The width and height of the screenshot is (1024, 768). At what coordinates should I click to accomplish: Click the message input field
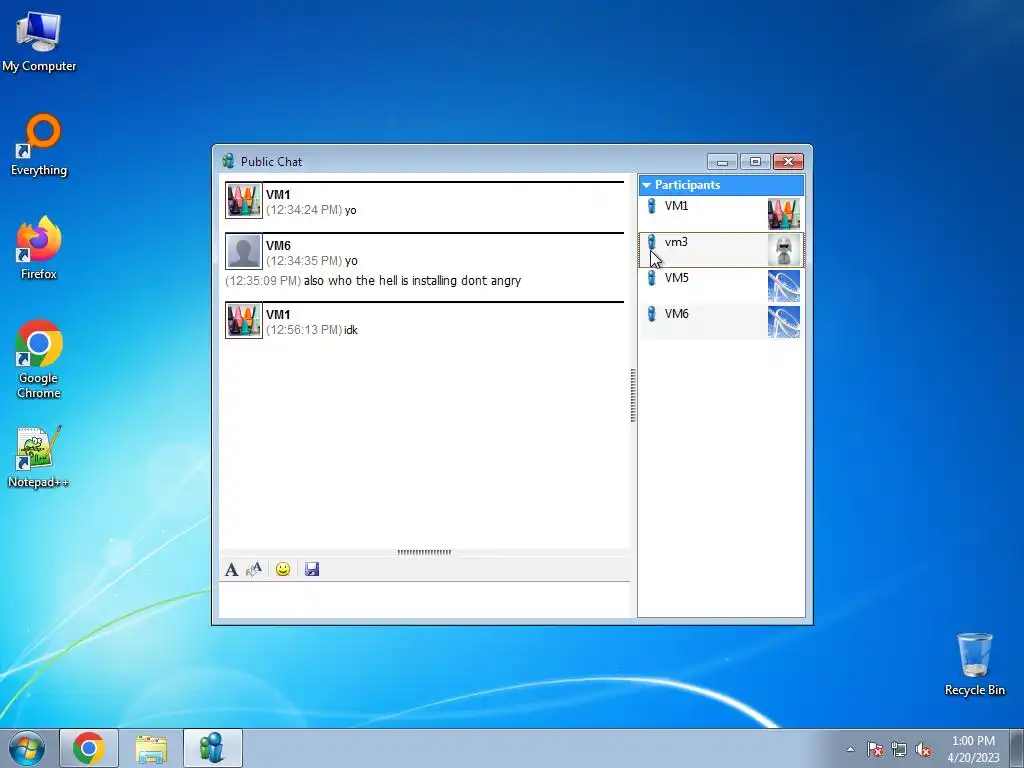[x=424, y=599]
